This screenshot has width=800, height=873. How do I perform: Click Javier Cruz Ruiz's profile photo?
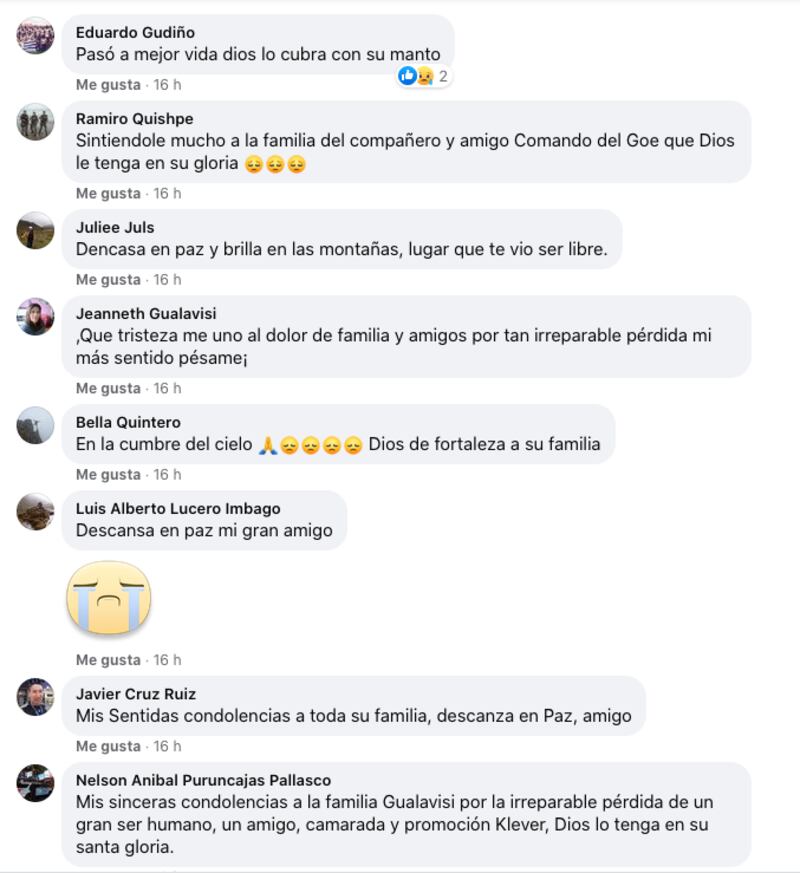36,697
